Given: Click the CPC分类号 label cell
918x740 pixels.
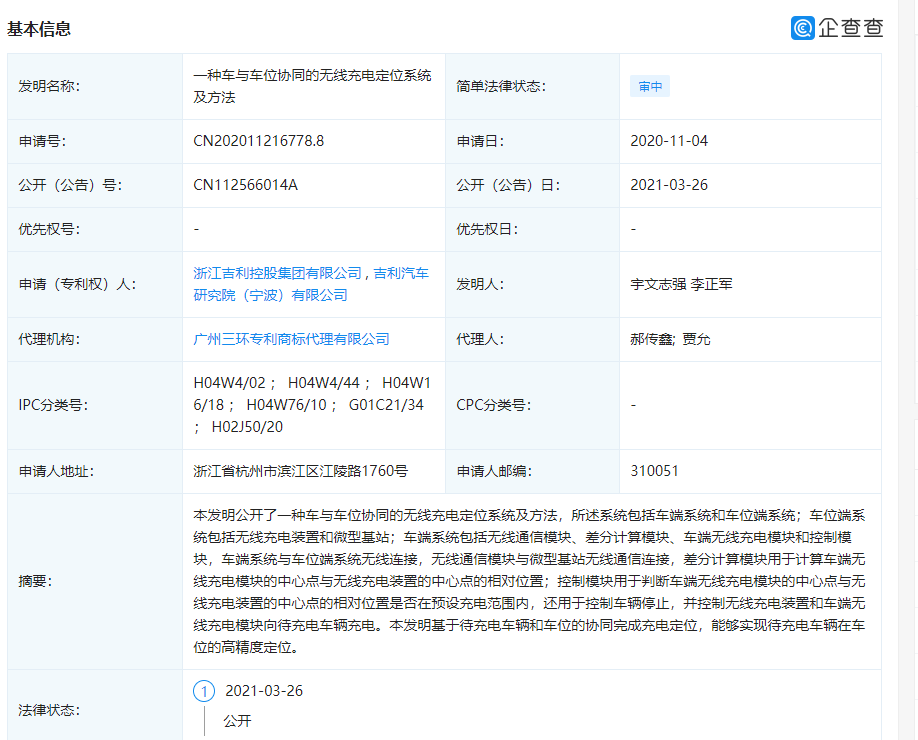Looking at the screenshot, I should [532, 405].
